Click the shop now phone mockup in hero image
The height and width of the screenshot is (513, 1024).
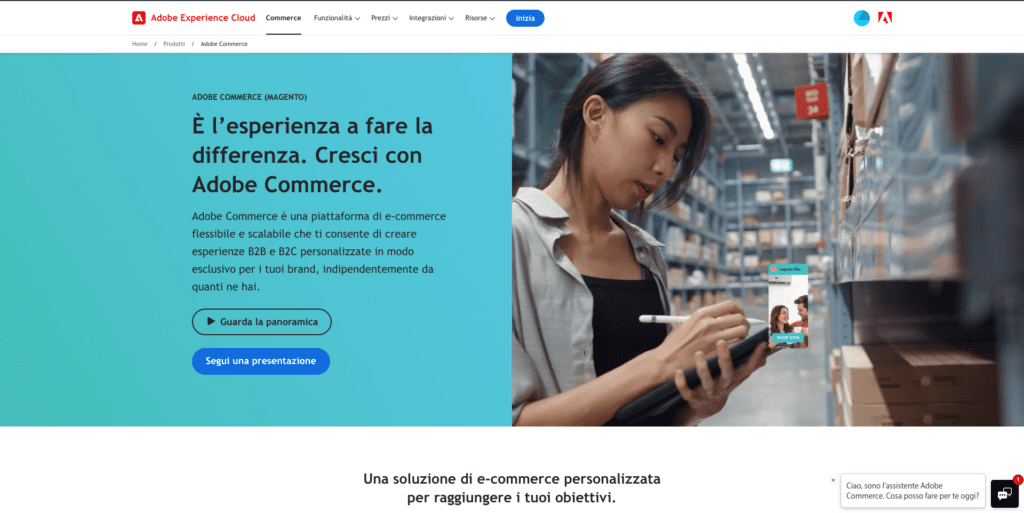tap(788, 306)
